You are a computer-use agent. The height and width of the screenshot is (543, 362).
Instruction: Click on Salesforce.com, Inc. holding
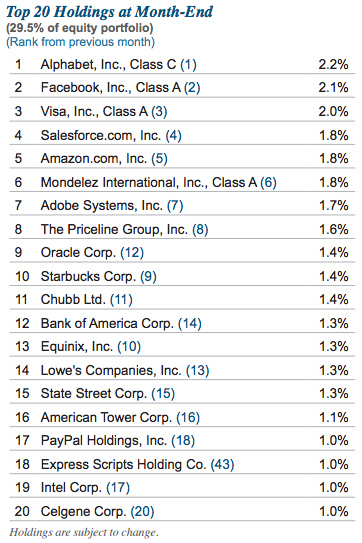[x=101, y=135]
